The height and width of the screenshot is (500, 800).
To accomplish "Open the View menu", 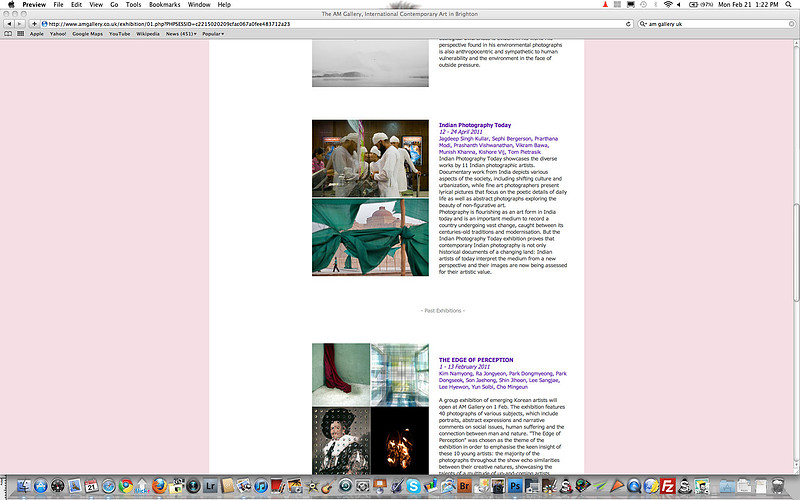I will point(96,4).
